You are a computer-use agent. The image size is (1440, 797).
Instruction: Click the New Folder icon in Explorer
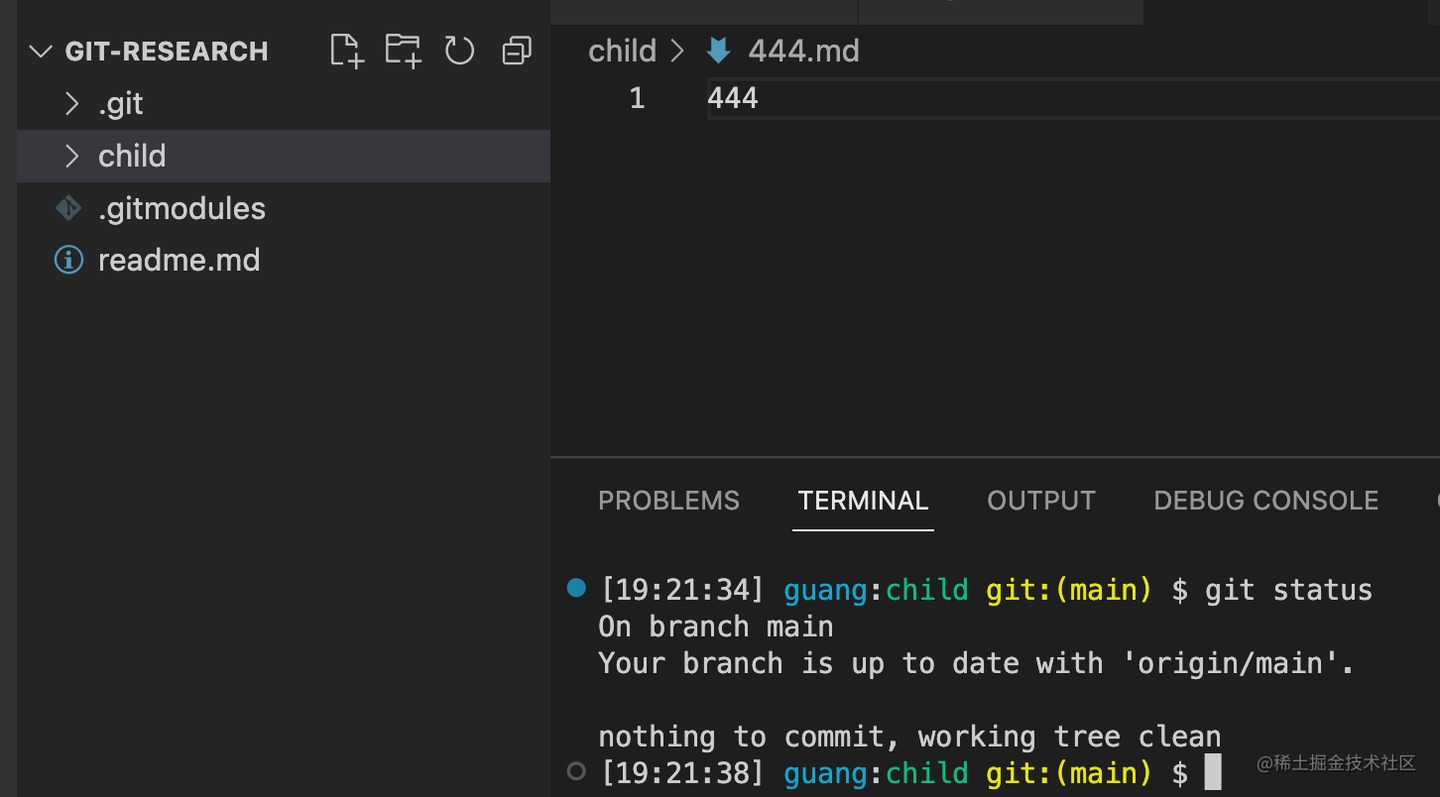pos(402,50)
